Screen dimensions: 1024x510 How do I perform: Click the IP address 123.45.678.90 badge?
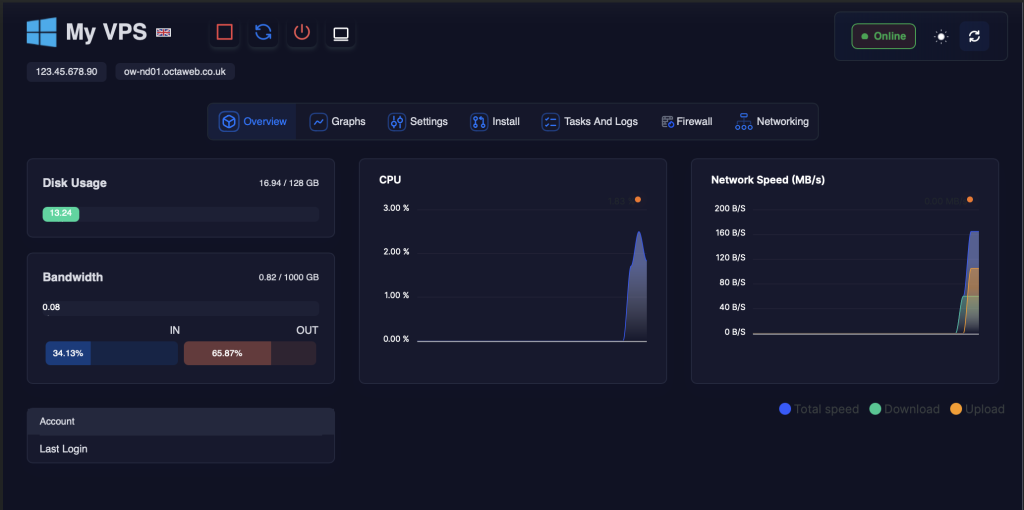point(67,72)
